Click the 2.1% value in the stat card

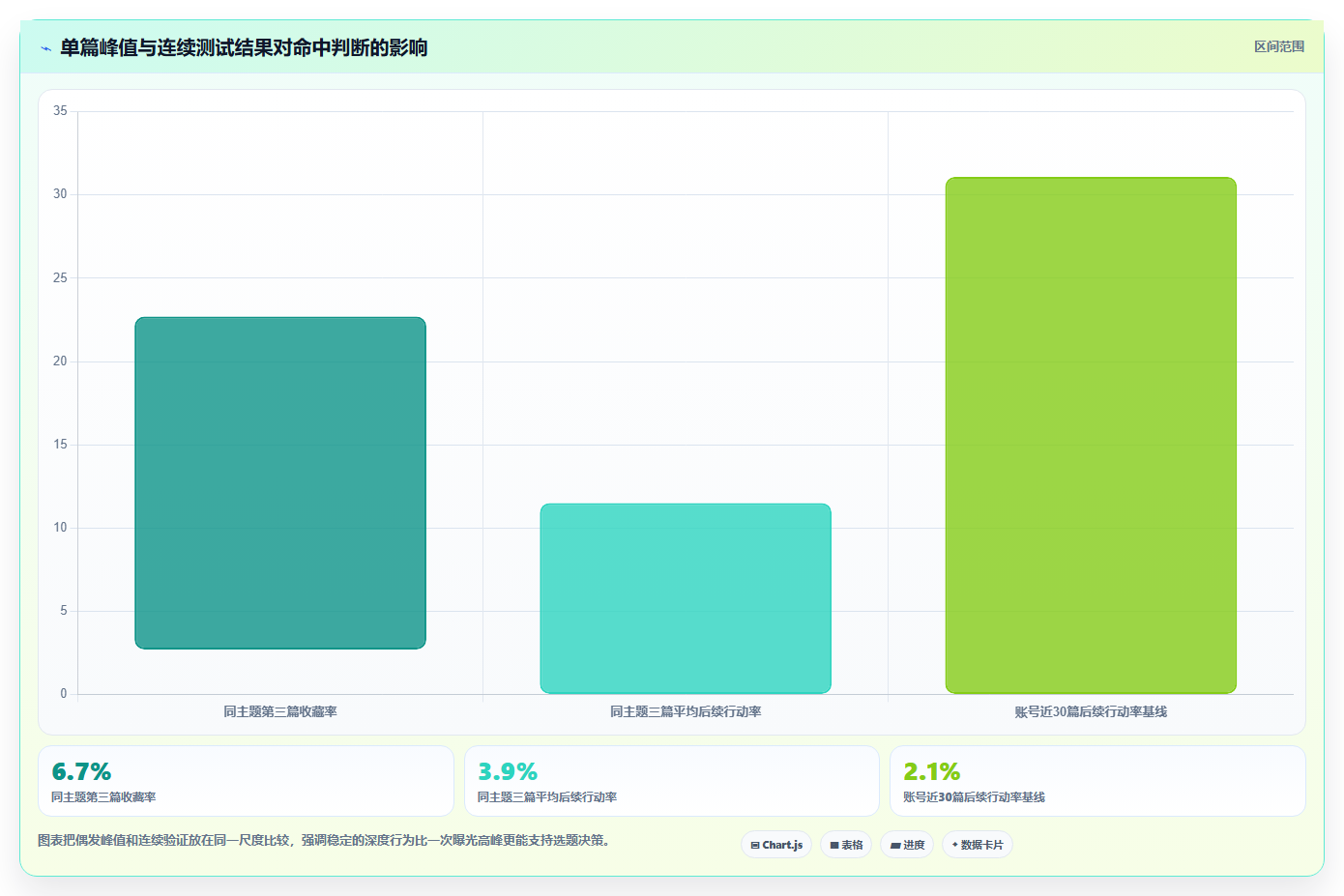932,771
